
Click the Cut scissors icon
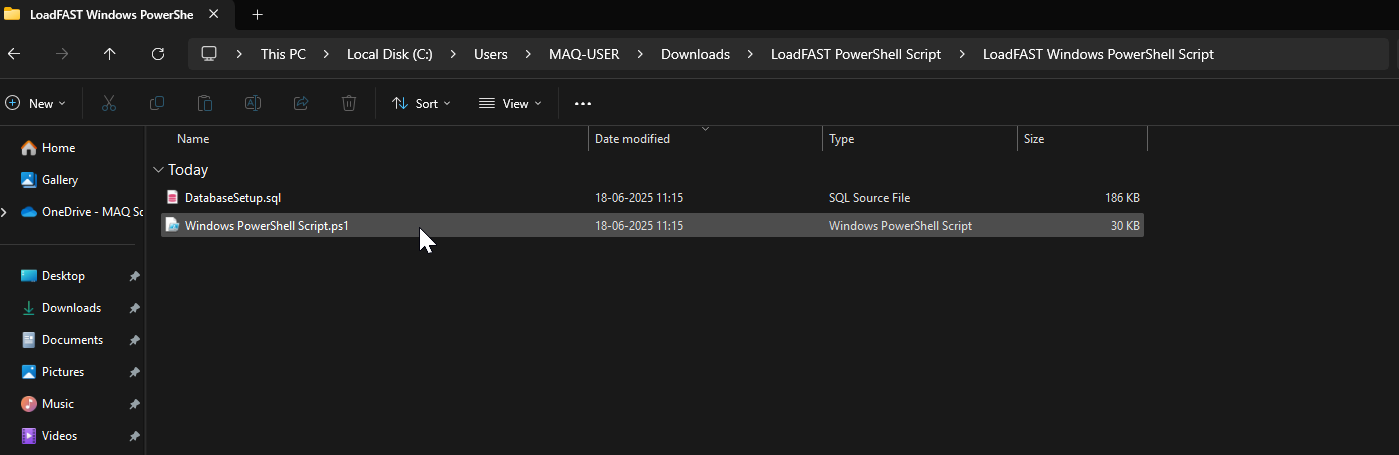click(x=109, y=103)
